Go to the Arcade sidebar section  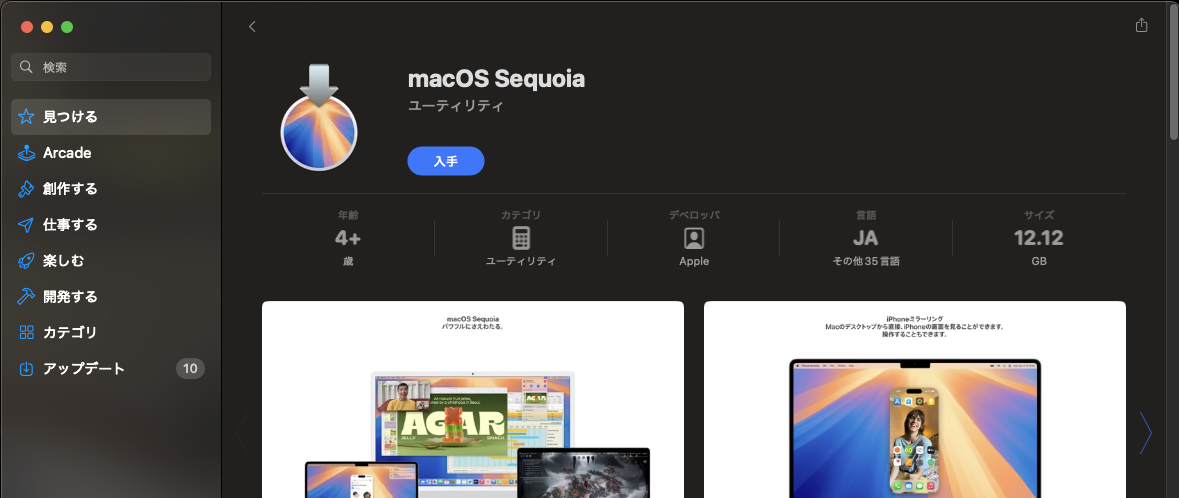(x=111, y=153)
